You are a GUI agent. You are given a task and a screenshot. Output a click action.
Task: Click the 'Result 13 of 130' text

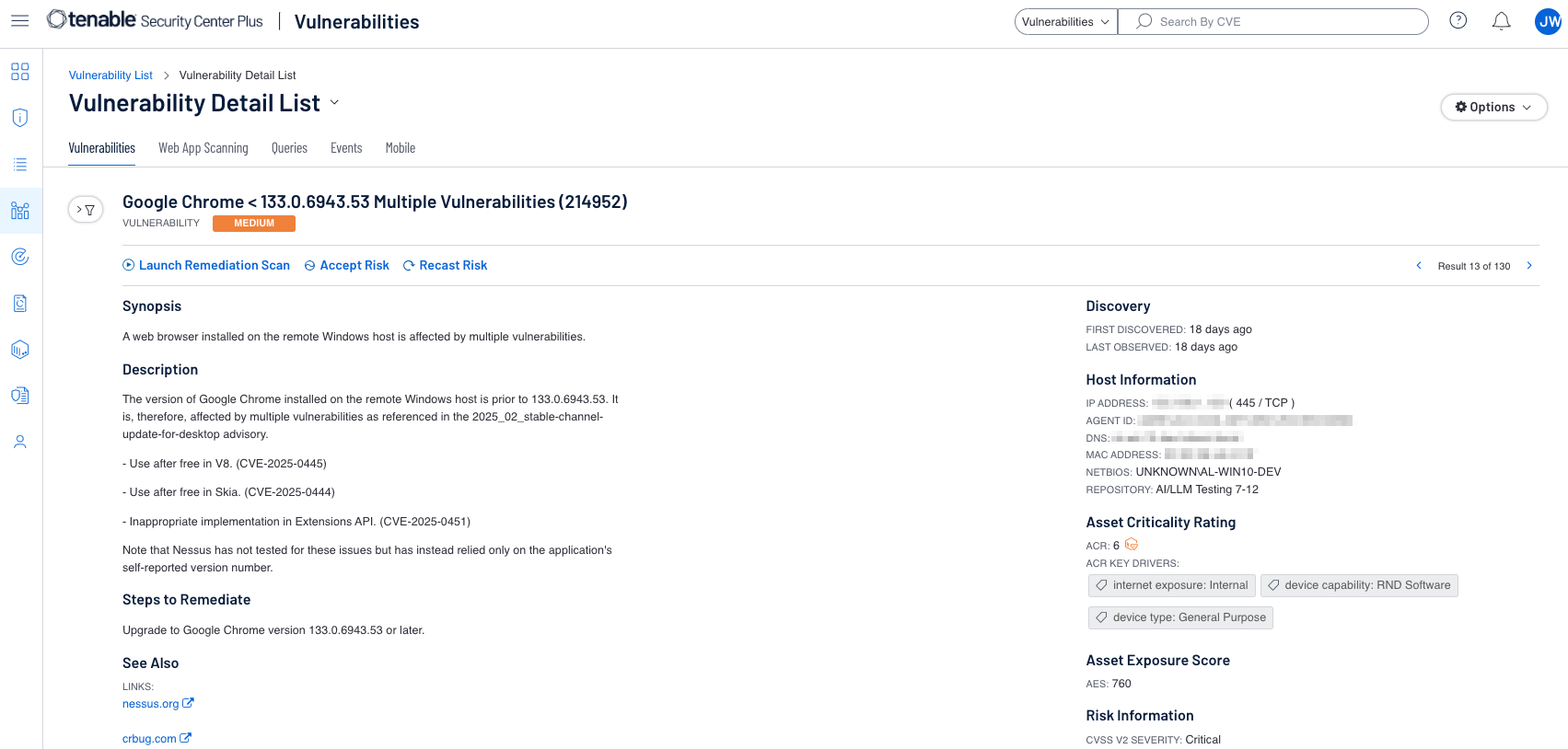[1474, 267]
